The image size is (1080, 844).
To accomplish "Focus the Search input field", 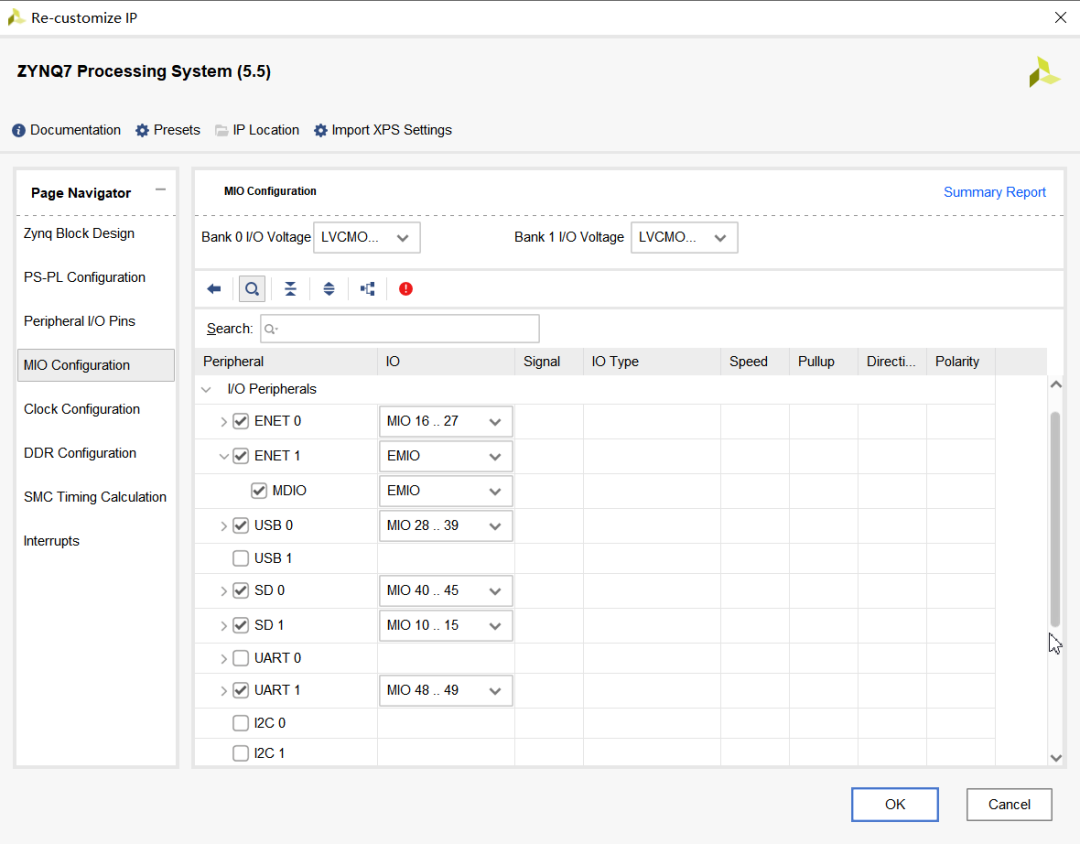I will [x=399, y=329].
